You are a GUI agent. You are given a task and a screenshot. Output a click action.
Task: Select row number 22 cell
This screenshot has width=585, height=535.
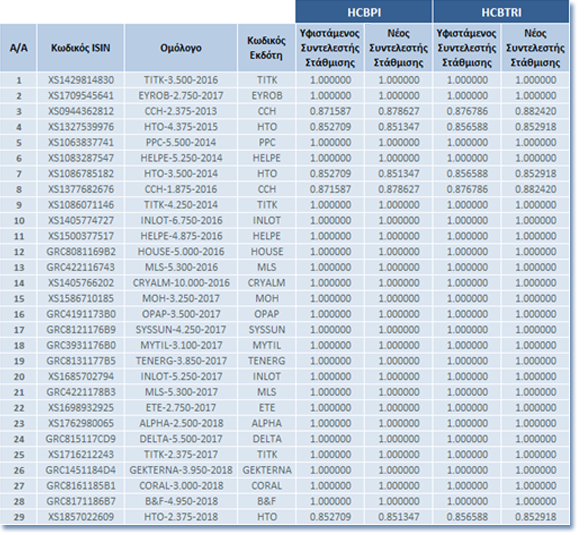tap(18, 408)
